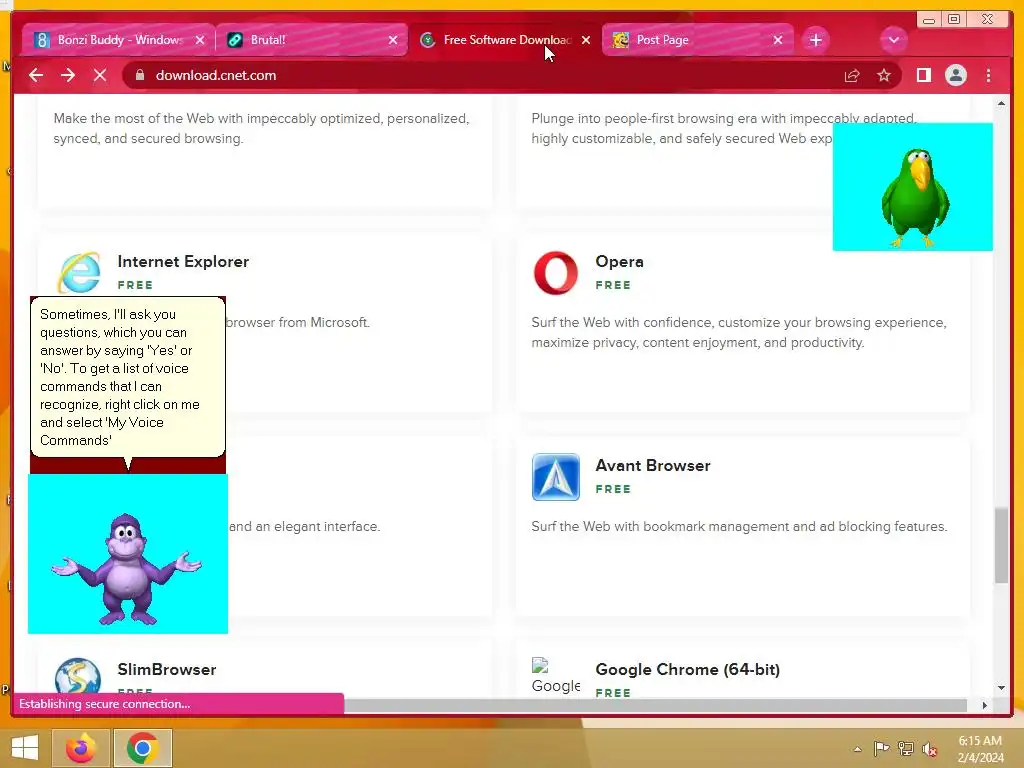Show hidden system tray icons

pos(857,749)
